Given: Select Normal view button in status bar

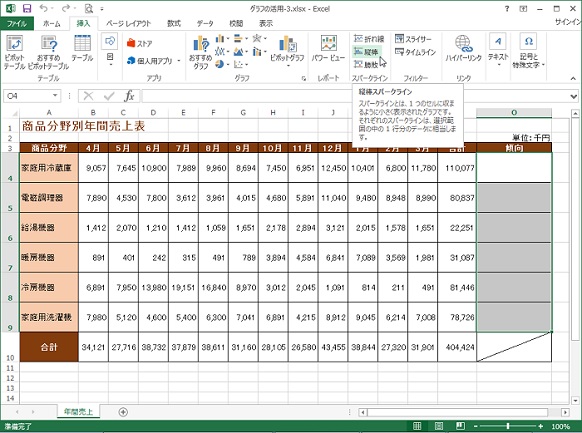Looking at the screenshot, I should [x=417, y=426].
